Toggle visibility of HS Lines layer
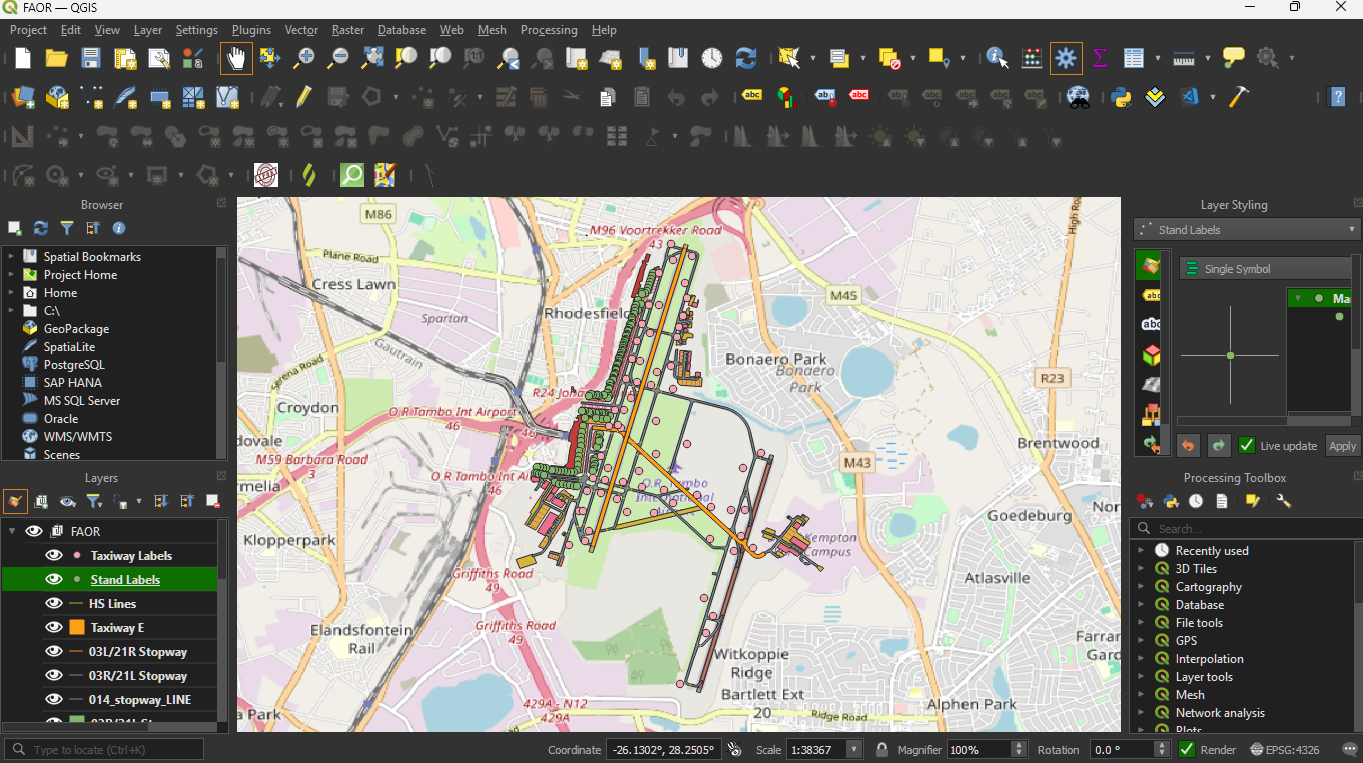The image size is (1363, 763). point(54,604)
